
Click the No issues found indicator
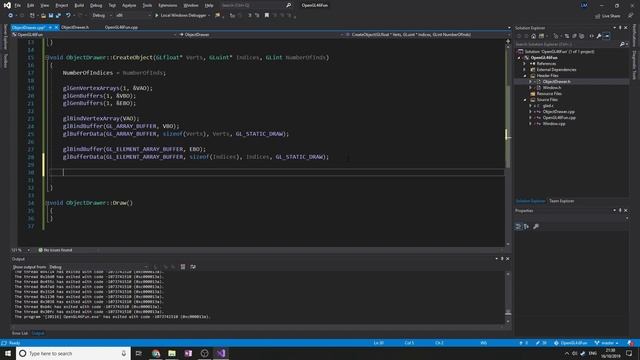coord(55,250)
